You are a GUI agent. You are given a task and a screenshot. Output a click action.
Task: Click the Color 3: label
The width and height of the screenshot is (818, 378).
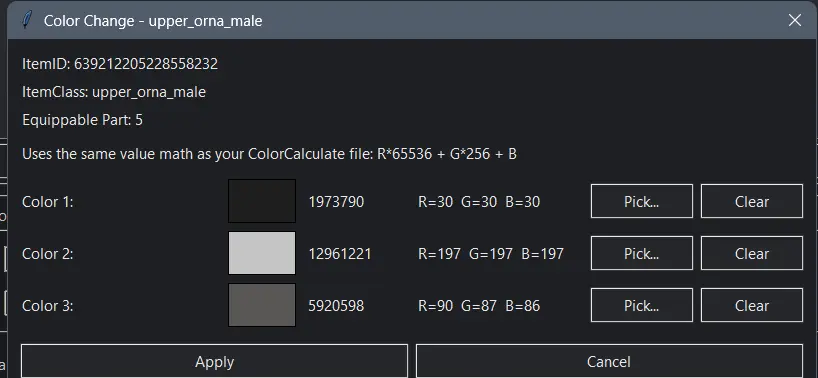coord(47,306)
